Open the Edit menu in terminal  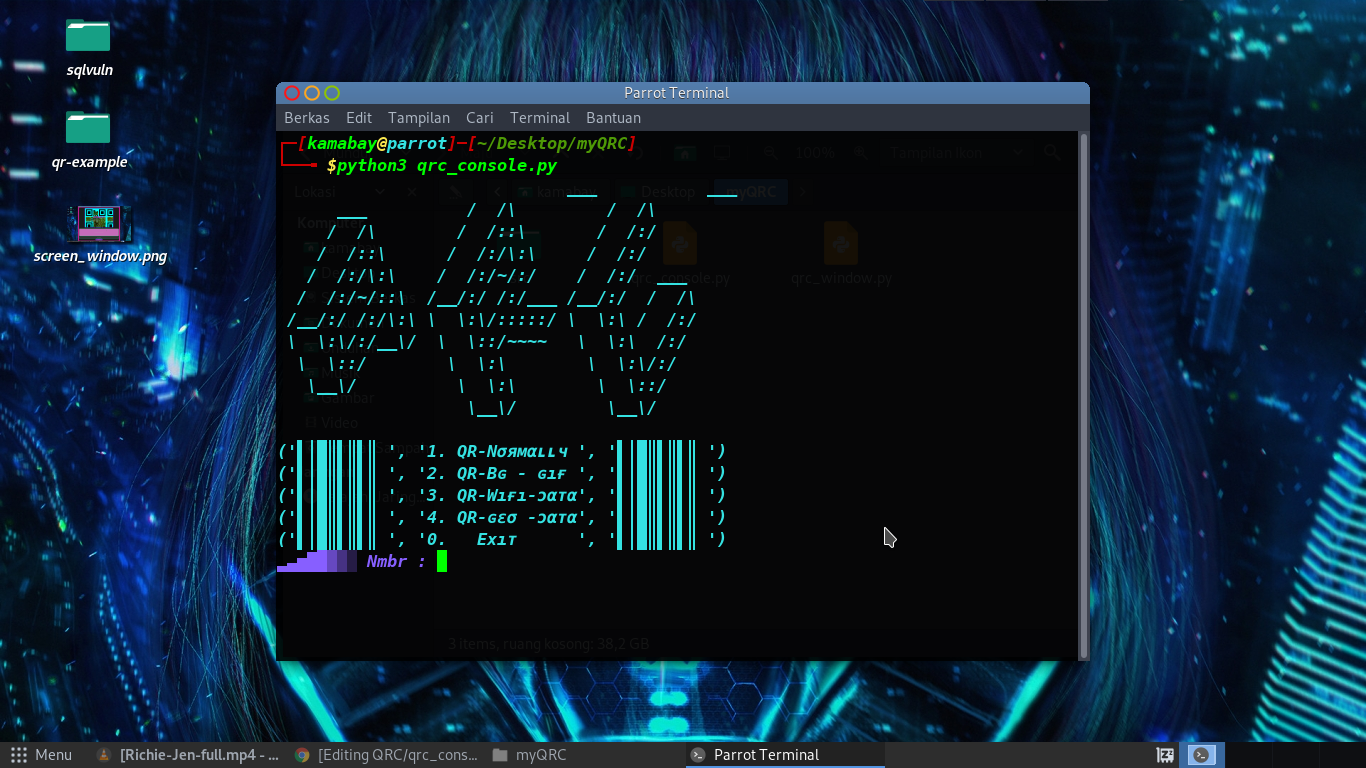[359, 117]
